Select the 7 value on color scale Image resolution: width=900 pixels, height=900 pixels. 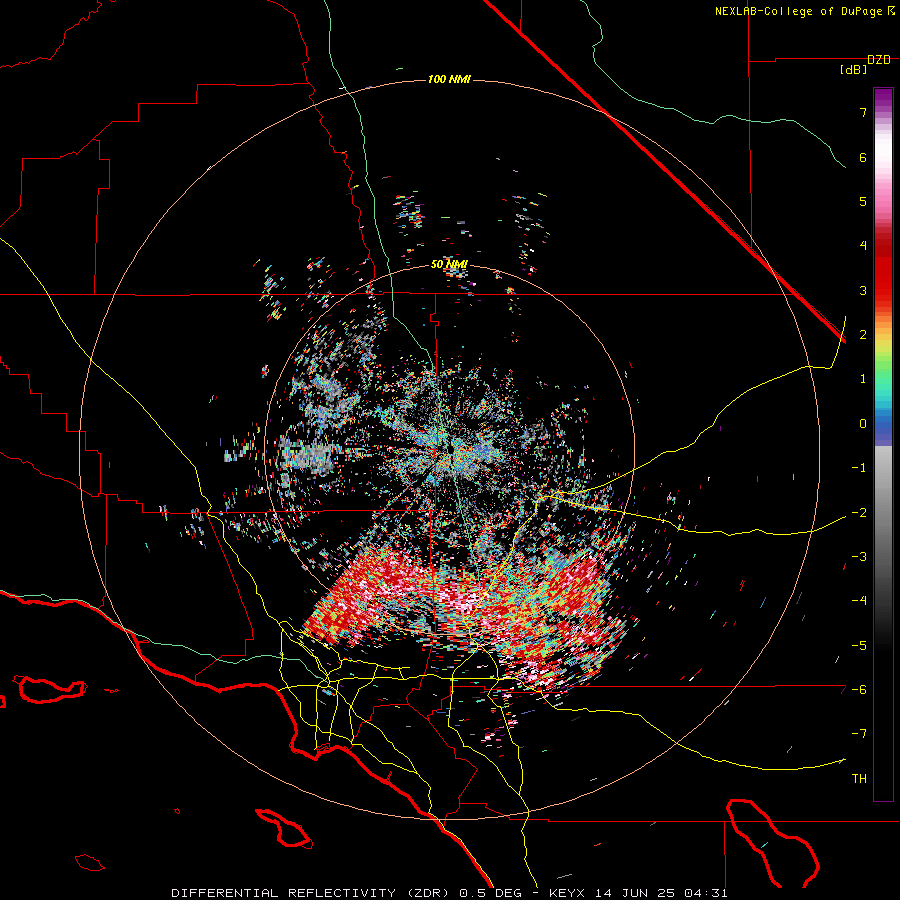863,112
